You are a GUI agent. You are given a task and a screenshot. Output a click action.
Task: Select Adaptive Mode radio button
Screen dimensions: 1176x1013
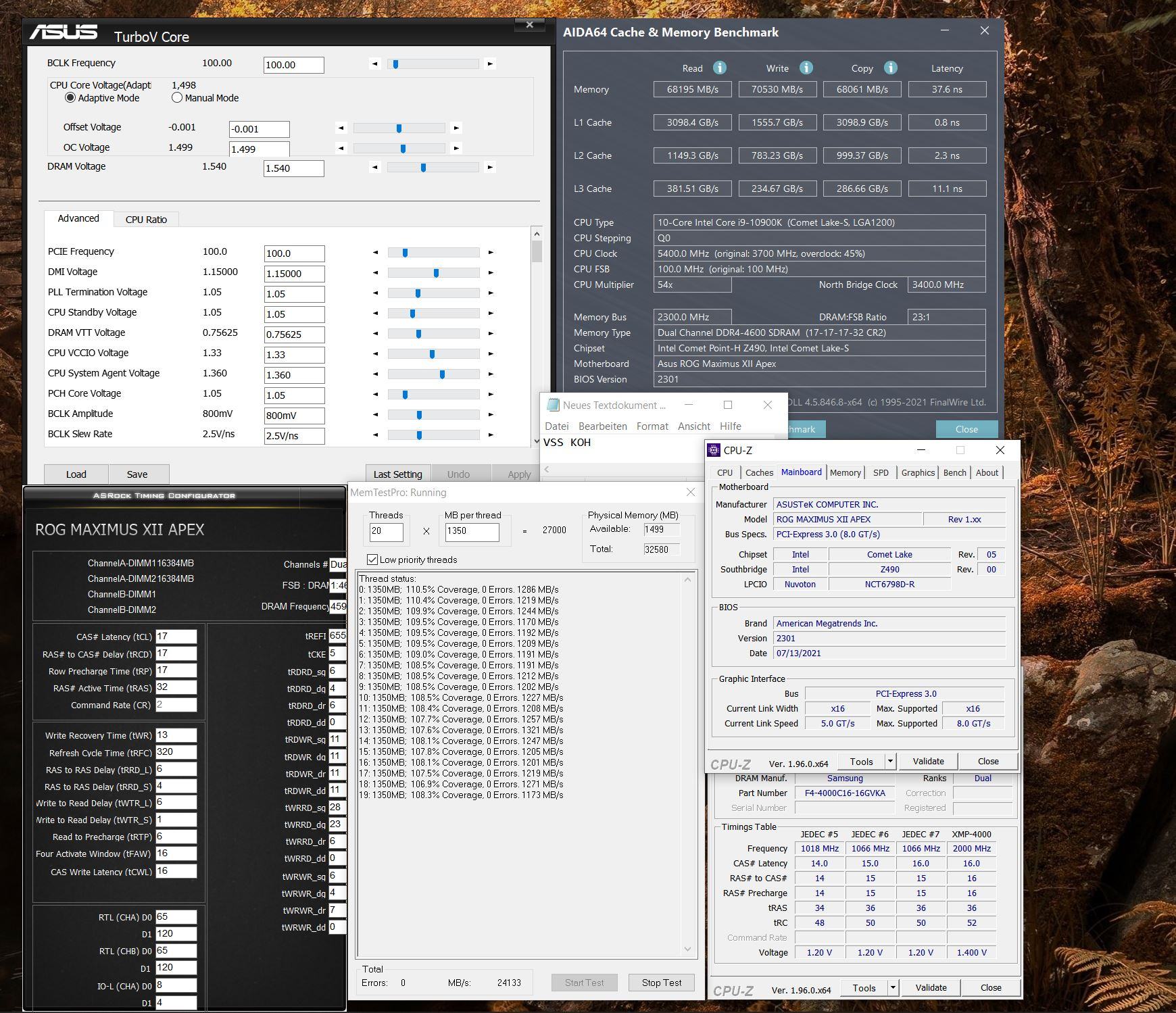pyautogui.click(x=70, y=97)
